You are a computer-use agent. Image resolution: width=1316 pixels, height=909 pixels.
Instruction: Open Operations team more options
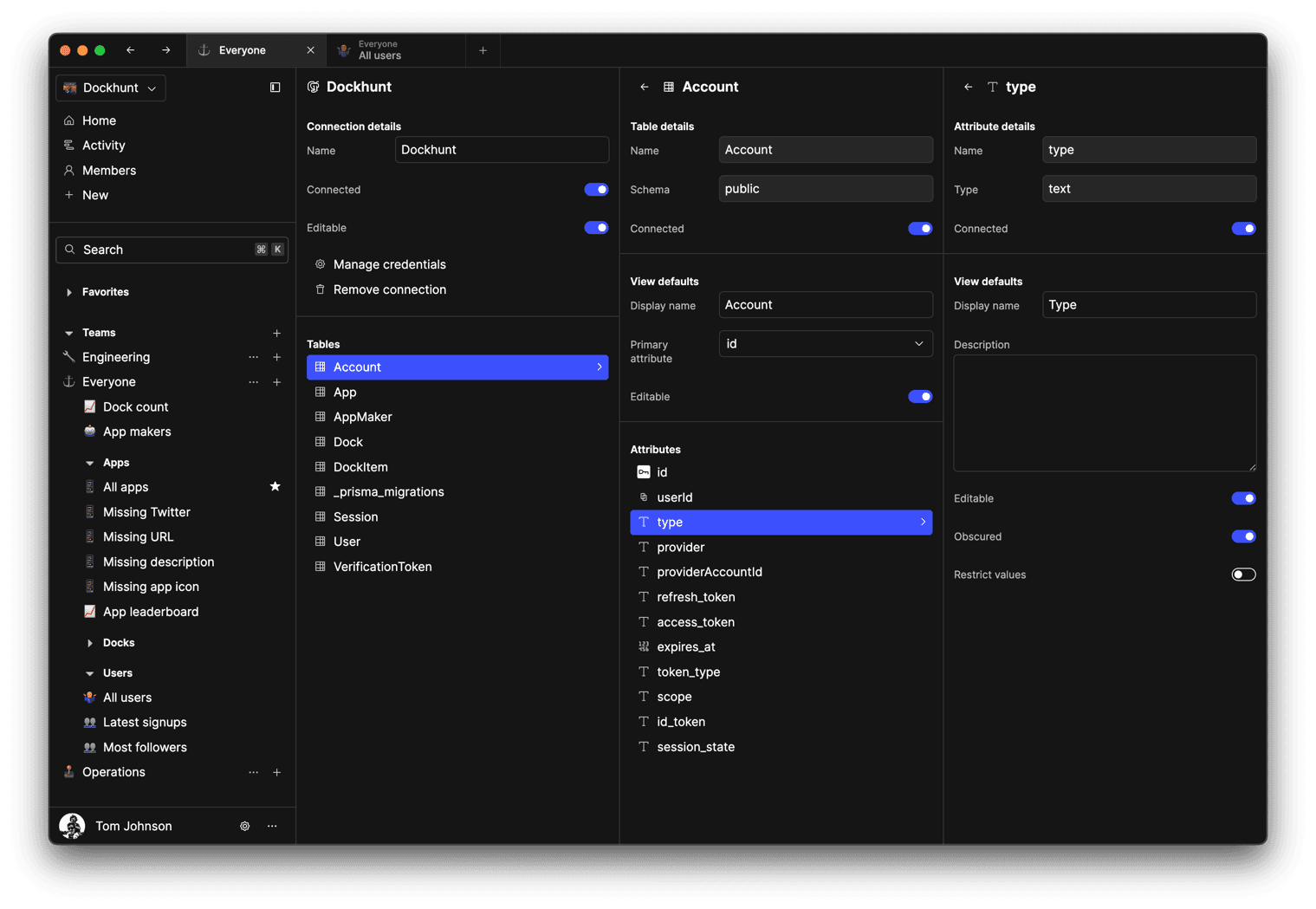click(x=253, y=772)
